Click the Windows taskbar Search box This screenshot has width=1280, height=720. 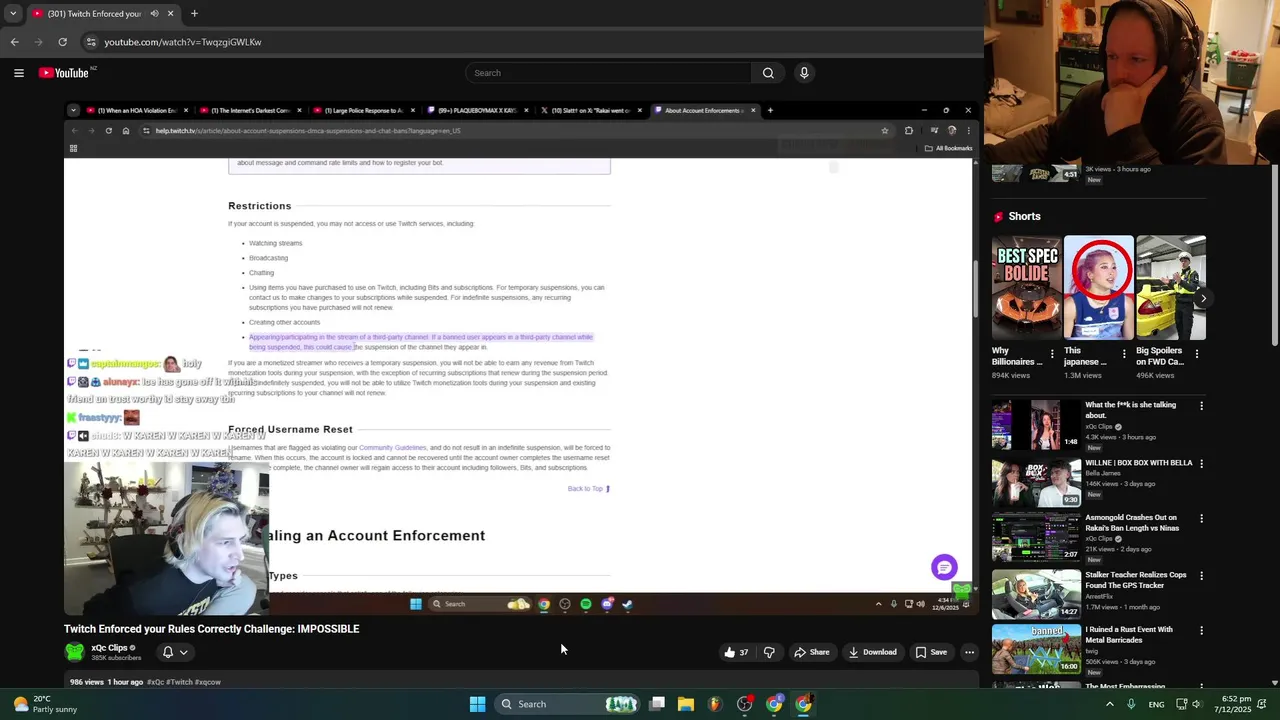click(x=567, y=704)
